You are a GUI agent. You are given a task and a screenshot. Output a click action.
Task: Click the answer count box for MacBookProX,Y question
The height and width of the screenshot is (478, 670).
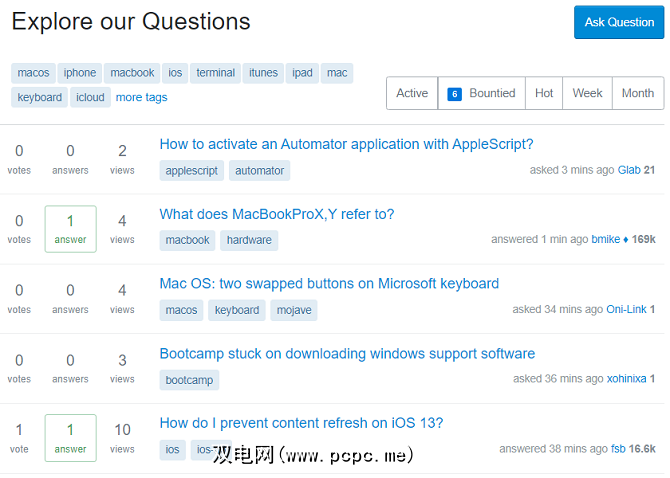point(70,228)
